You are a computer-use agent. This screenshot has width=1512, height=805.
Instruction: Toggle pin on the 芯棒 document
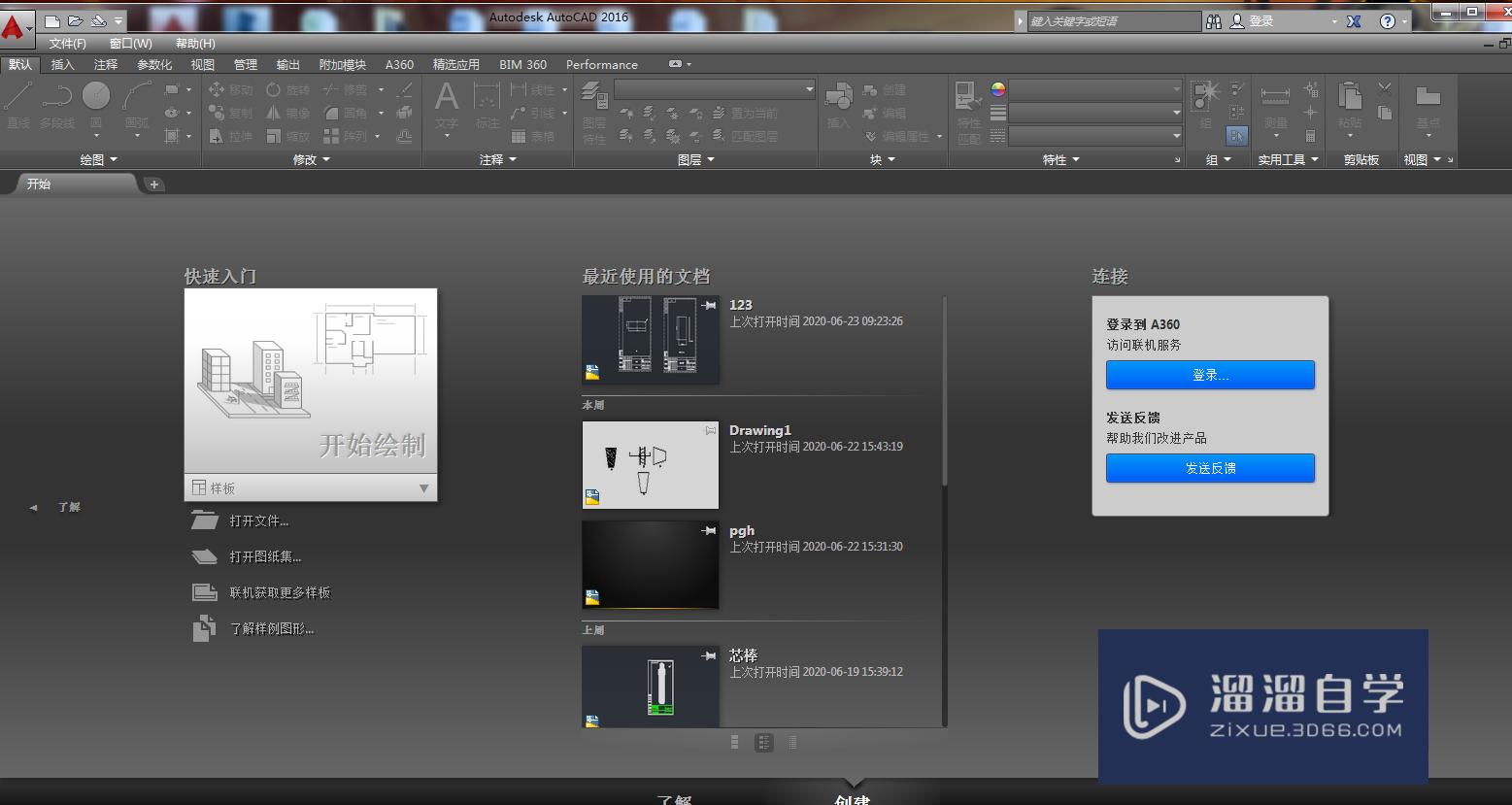coord(709,655)
